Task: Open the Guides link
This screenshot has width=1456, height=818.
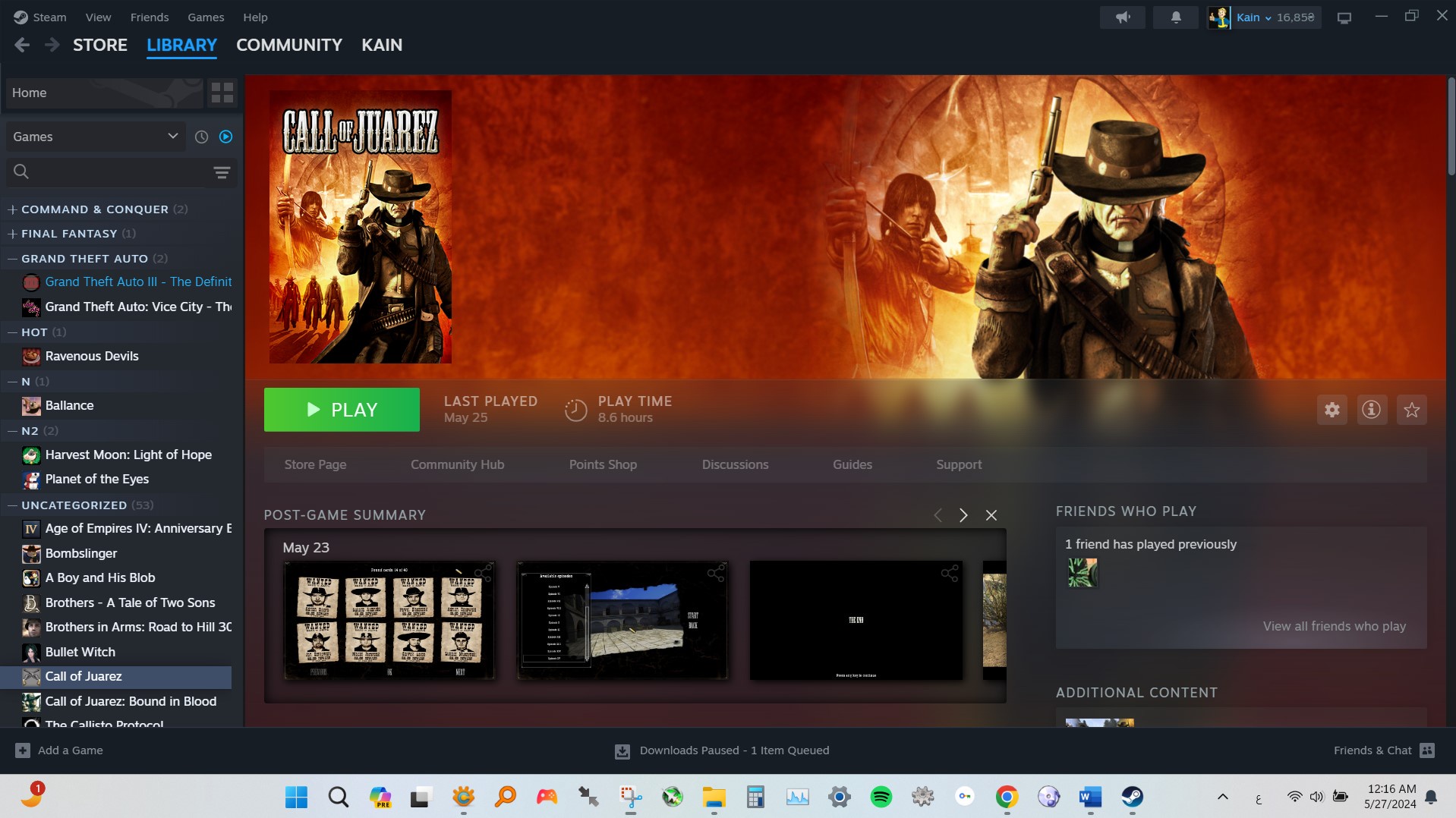Action: click(852, 464)
